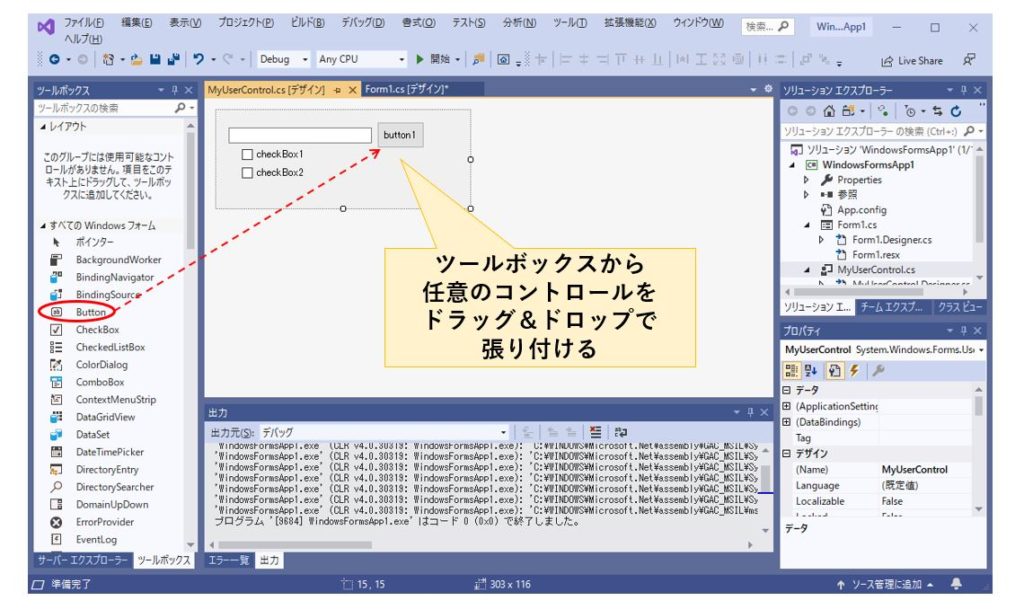Screen dimensions: 1024x609
Task: Select the CheckBox control in the toolbox
Action: pyautogui.click(x=97, y=330)
